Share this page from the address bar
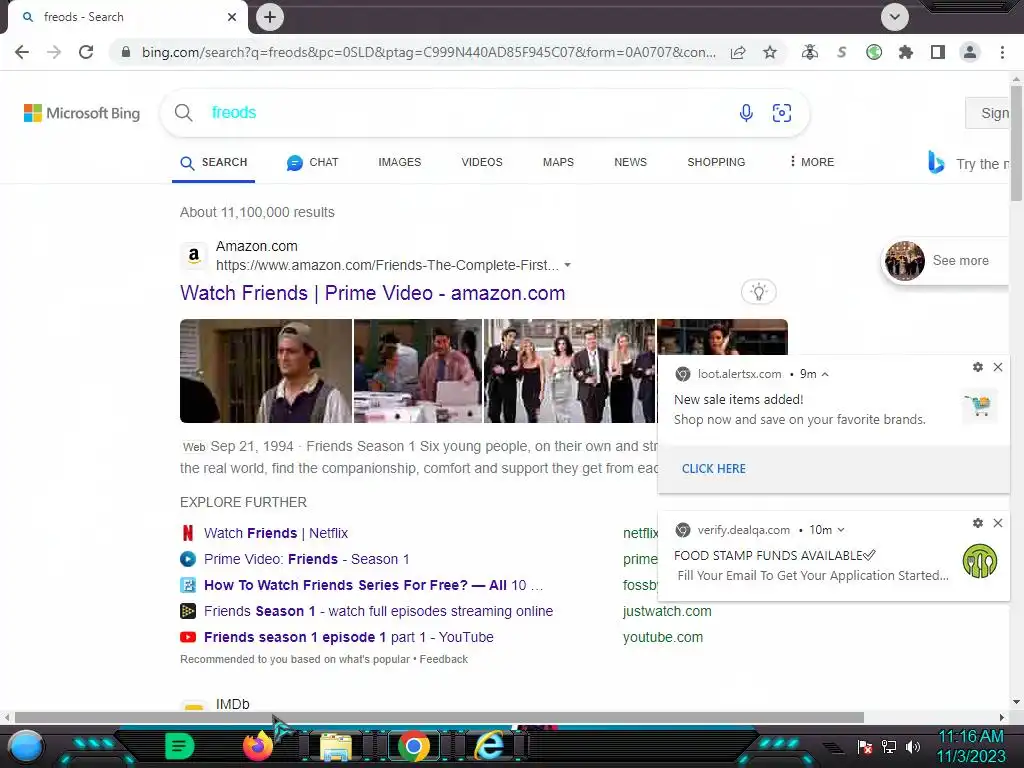 coord(738,52)
